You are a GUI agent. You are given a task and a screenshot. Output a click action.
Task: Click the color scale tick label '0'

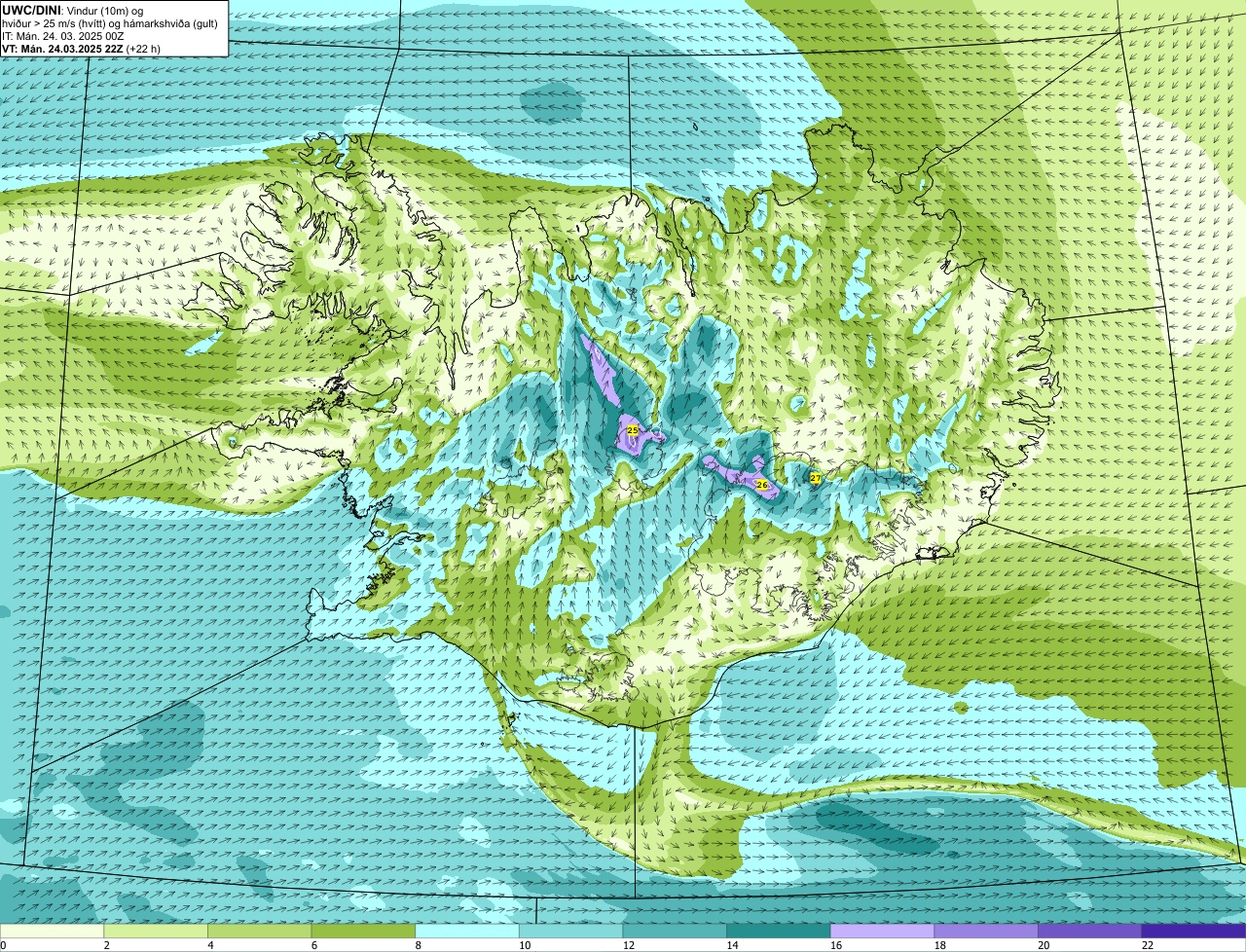[4, 945]
